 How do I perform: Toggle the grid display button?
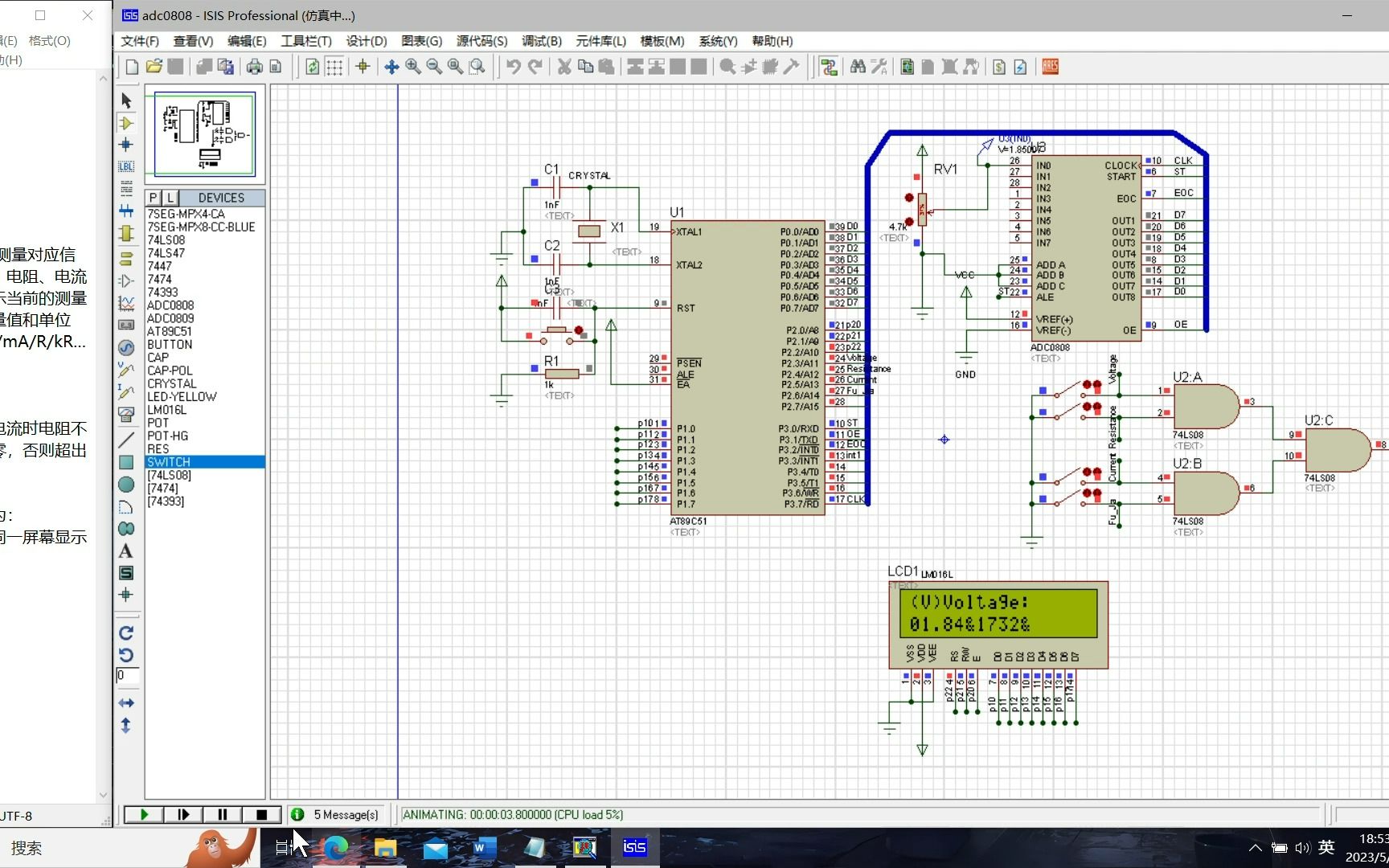tap(334, 67)
